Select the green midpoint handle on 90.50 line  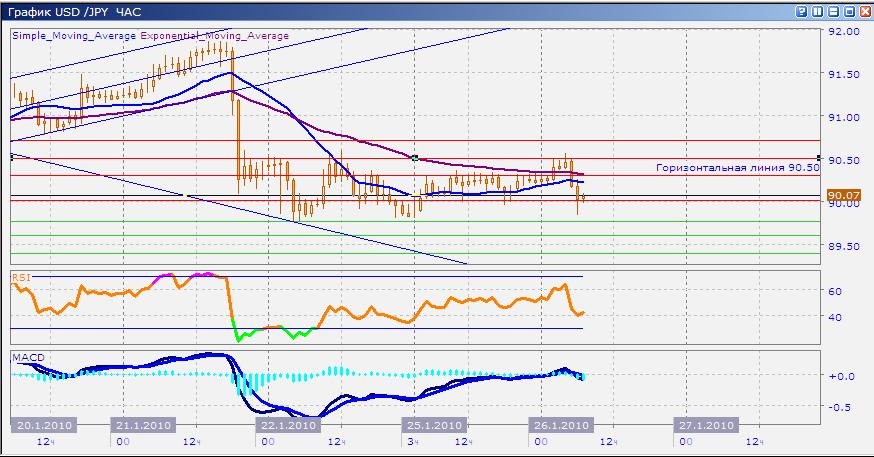click(x=415, y=158)
